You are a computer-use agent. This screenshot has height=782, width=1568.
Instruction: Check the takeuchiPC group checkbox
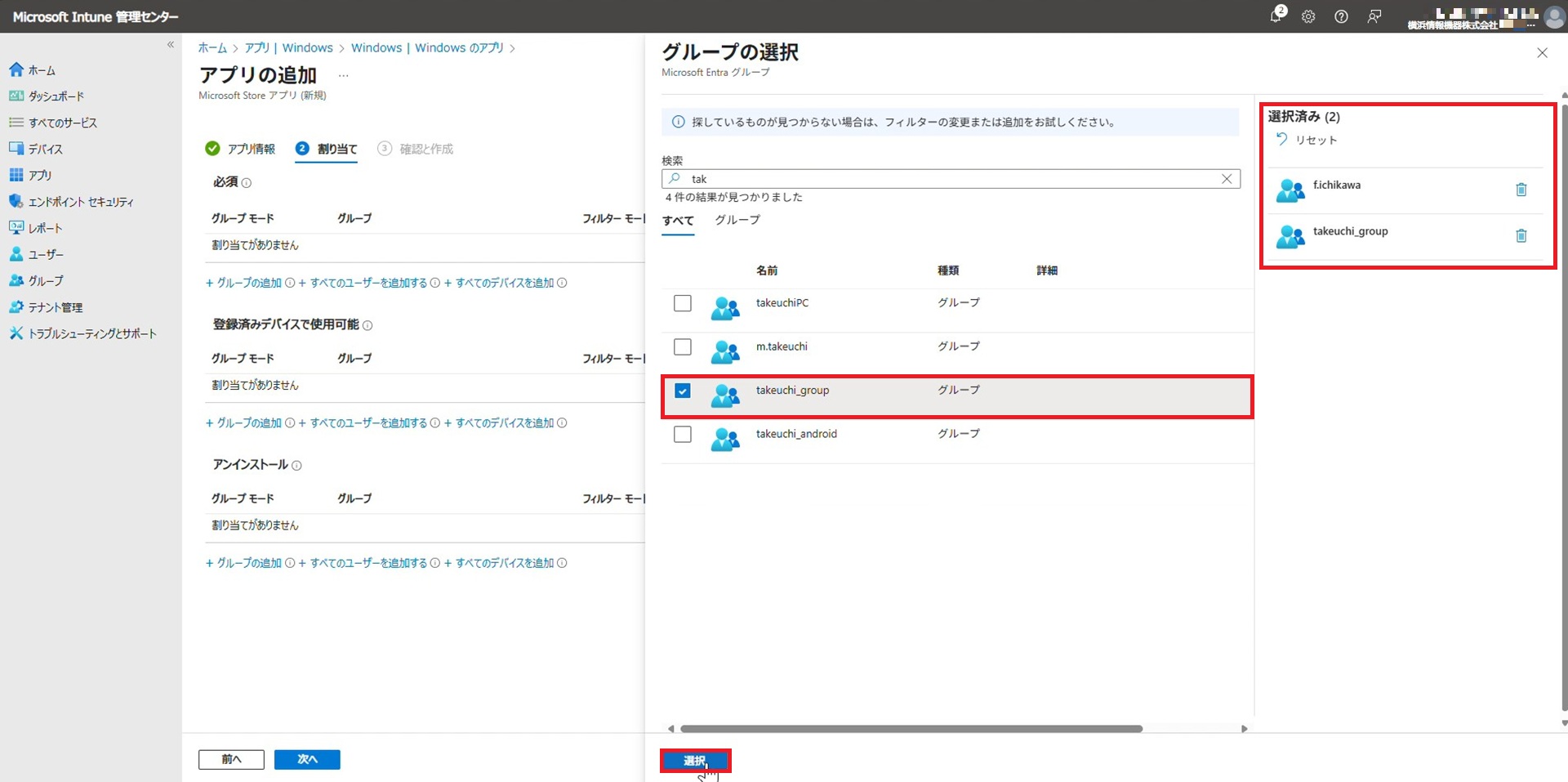[x=683, y=303]
